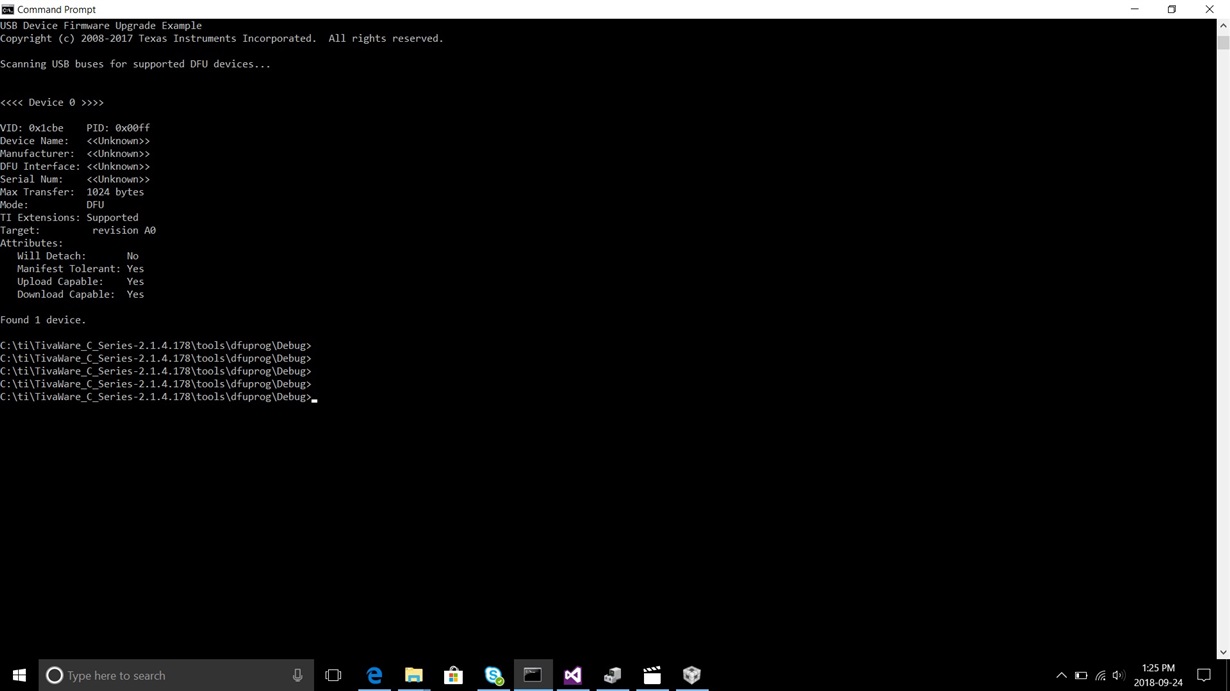Image resolution: width=1230 pixels, height=691 pixels.
Task: Switch to Visual Studio on the taskbar
Action: click(x=573, y=675)
